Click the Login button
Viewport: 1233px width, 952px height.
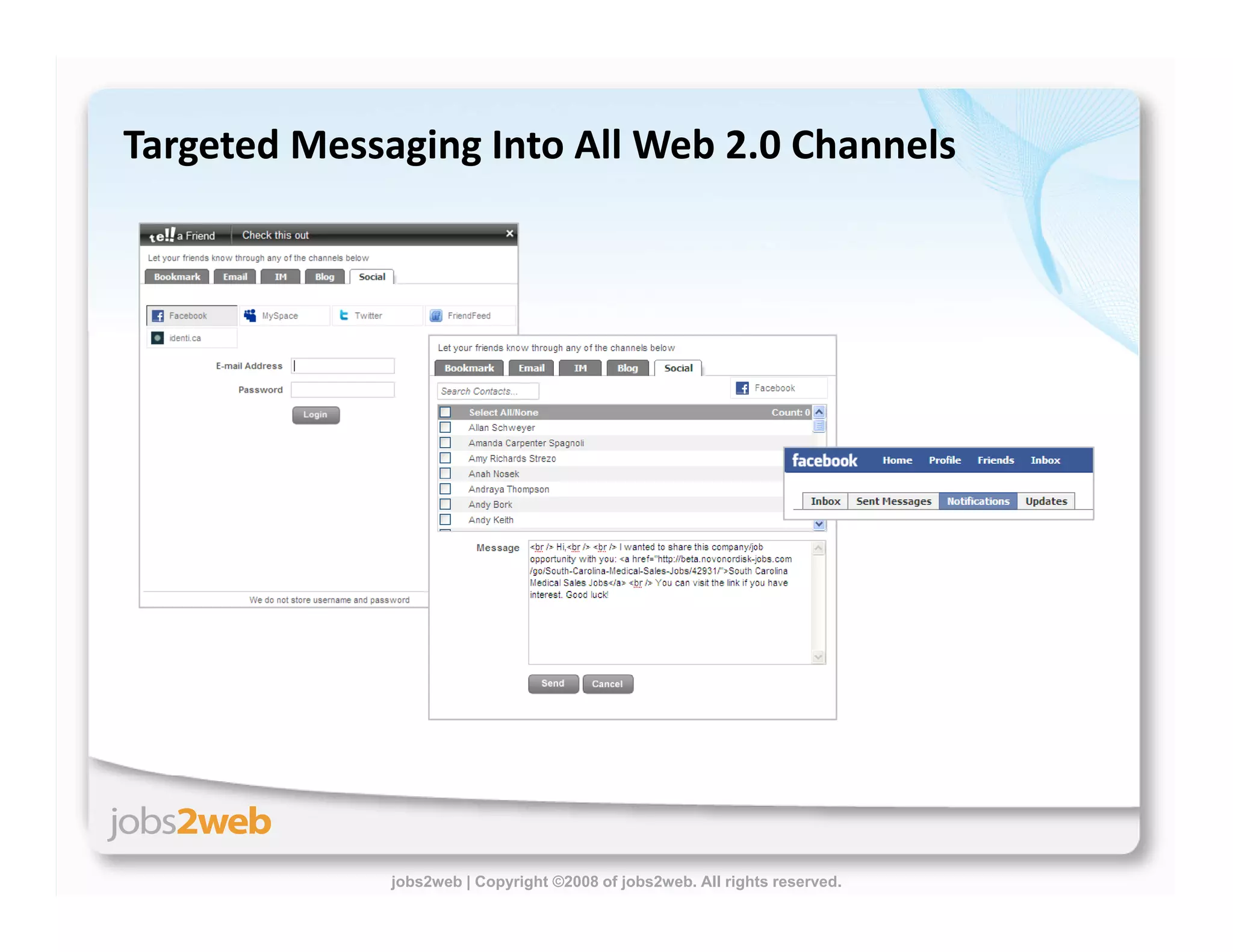tap(315, 415)
